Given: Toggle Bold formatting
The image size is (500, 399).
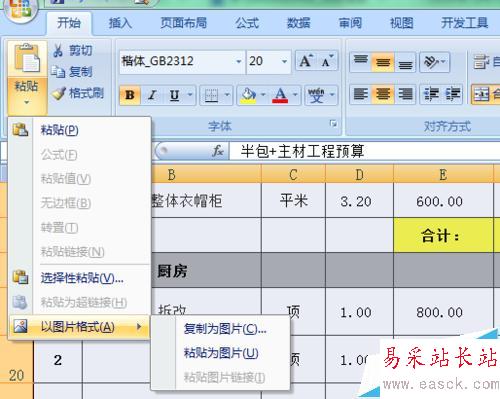Looking at the screenshot, I should (130, 95).
